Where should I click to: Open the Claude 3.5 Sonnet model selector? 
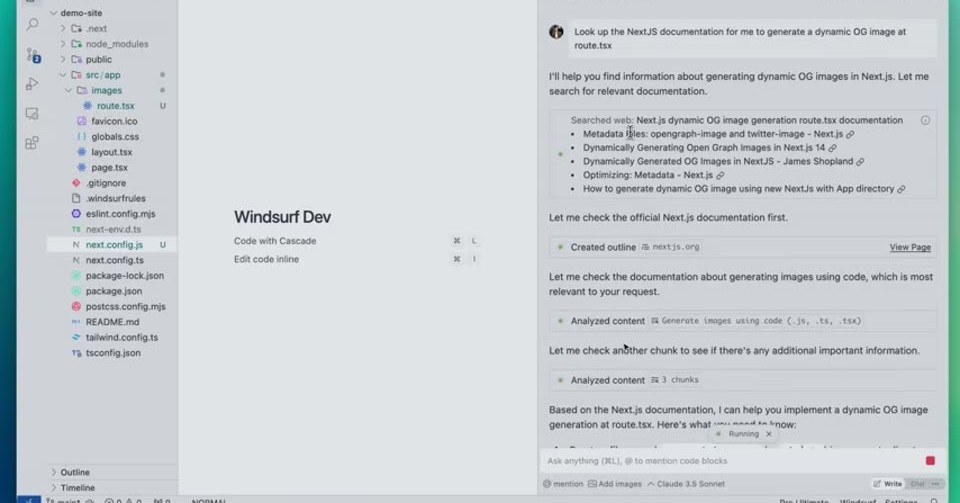coord(686,484)
